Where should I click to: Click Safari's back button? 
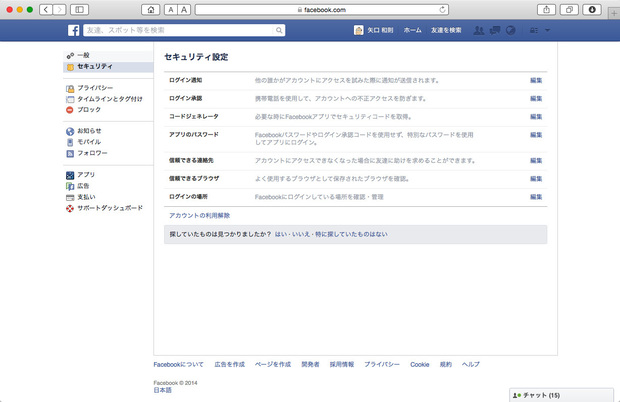pyautogui.click(x=46, y=9)
